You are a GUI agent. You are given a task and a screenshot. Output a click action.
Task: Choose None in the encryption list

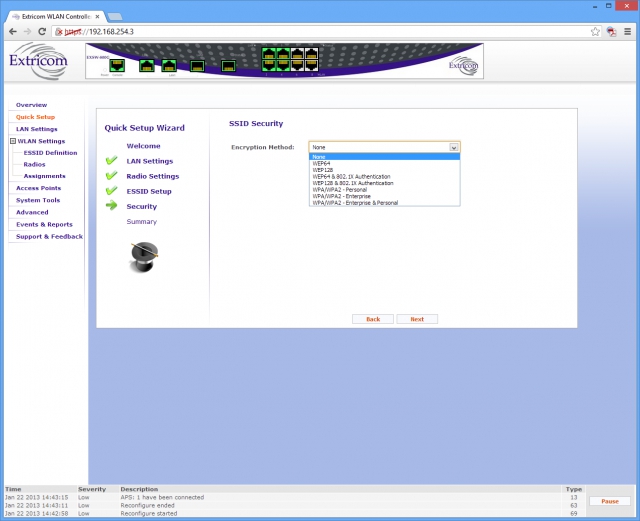coord(384,157)
